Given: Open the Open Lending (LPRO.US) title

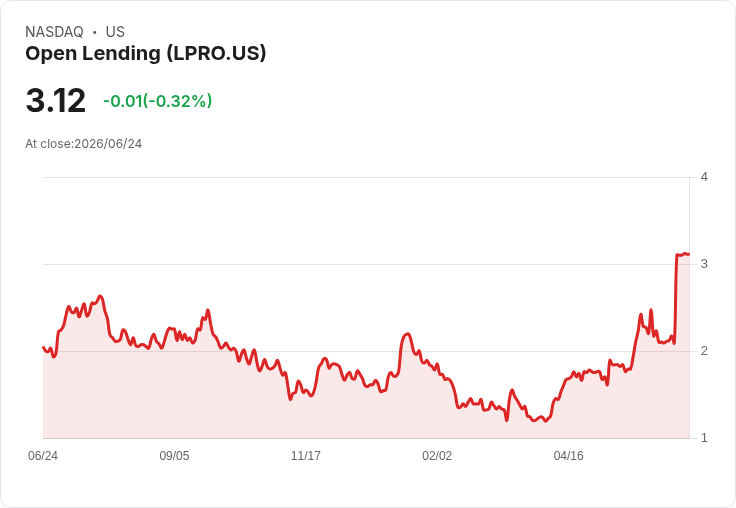Looking at the screenshot, I should pyautogui.click(x=146, y=54).
